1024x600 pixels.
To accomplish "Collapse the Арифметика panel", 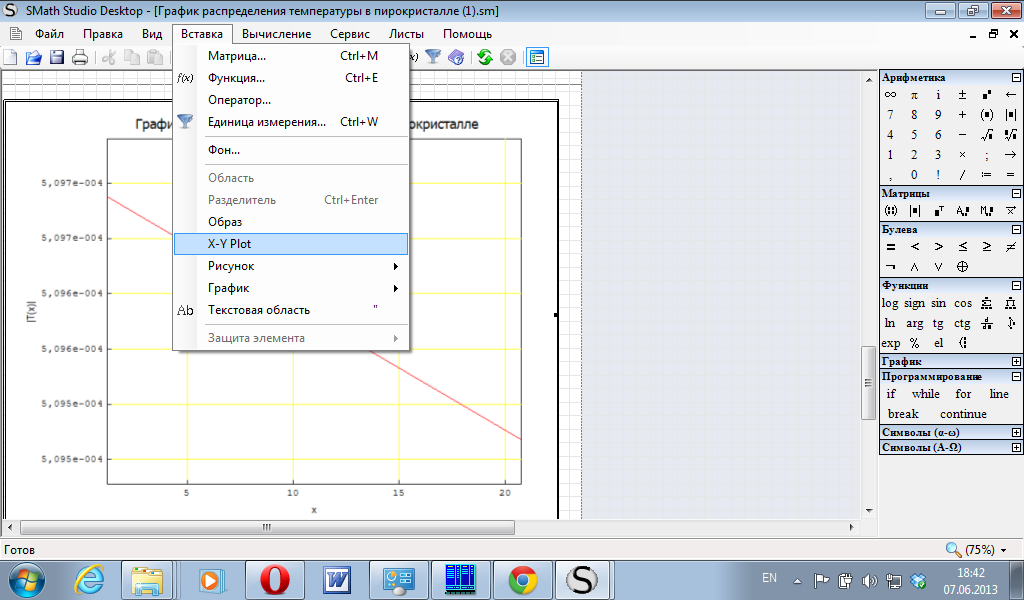I will pyautogui.click(x=1016, y=78).
